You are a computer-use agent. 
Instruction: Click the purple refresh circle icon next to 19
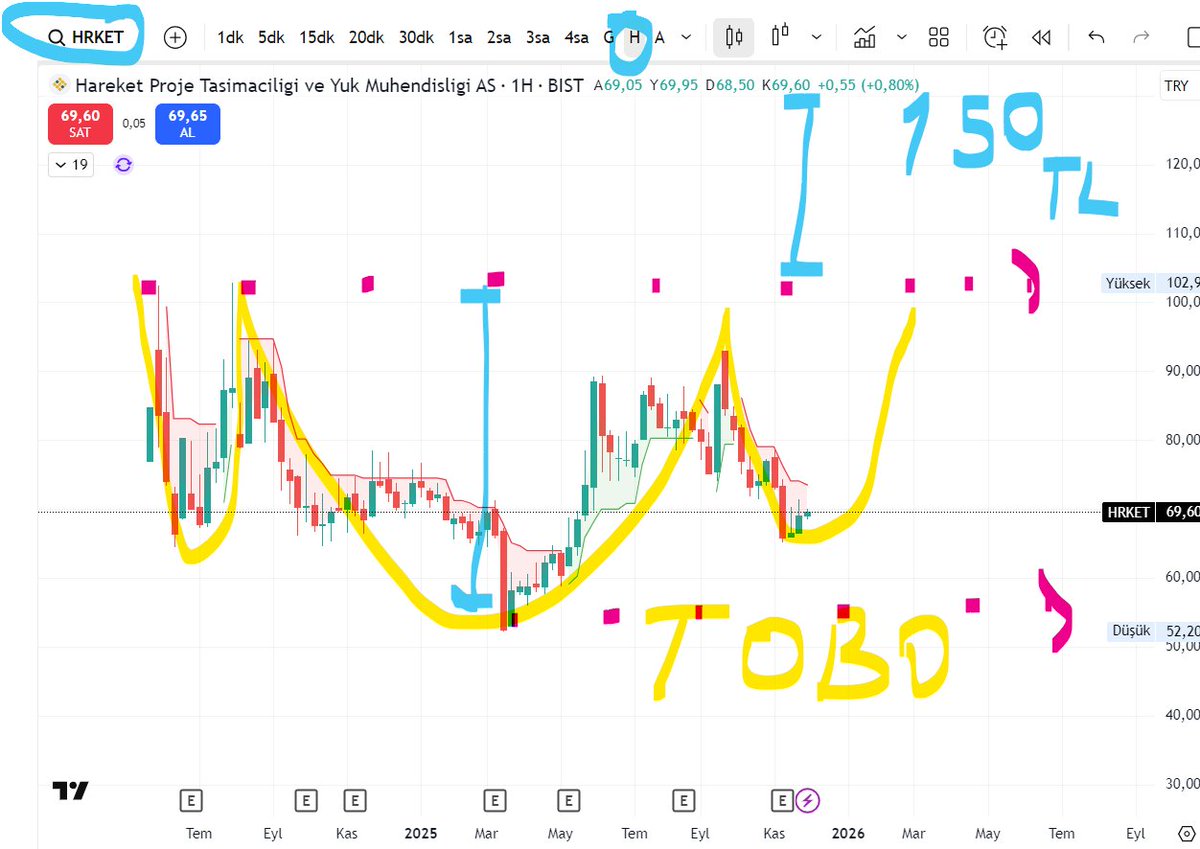[123, 165]
